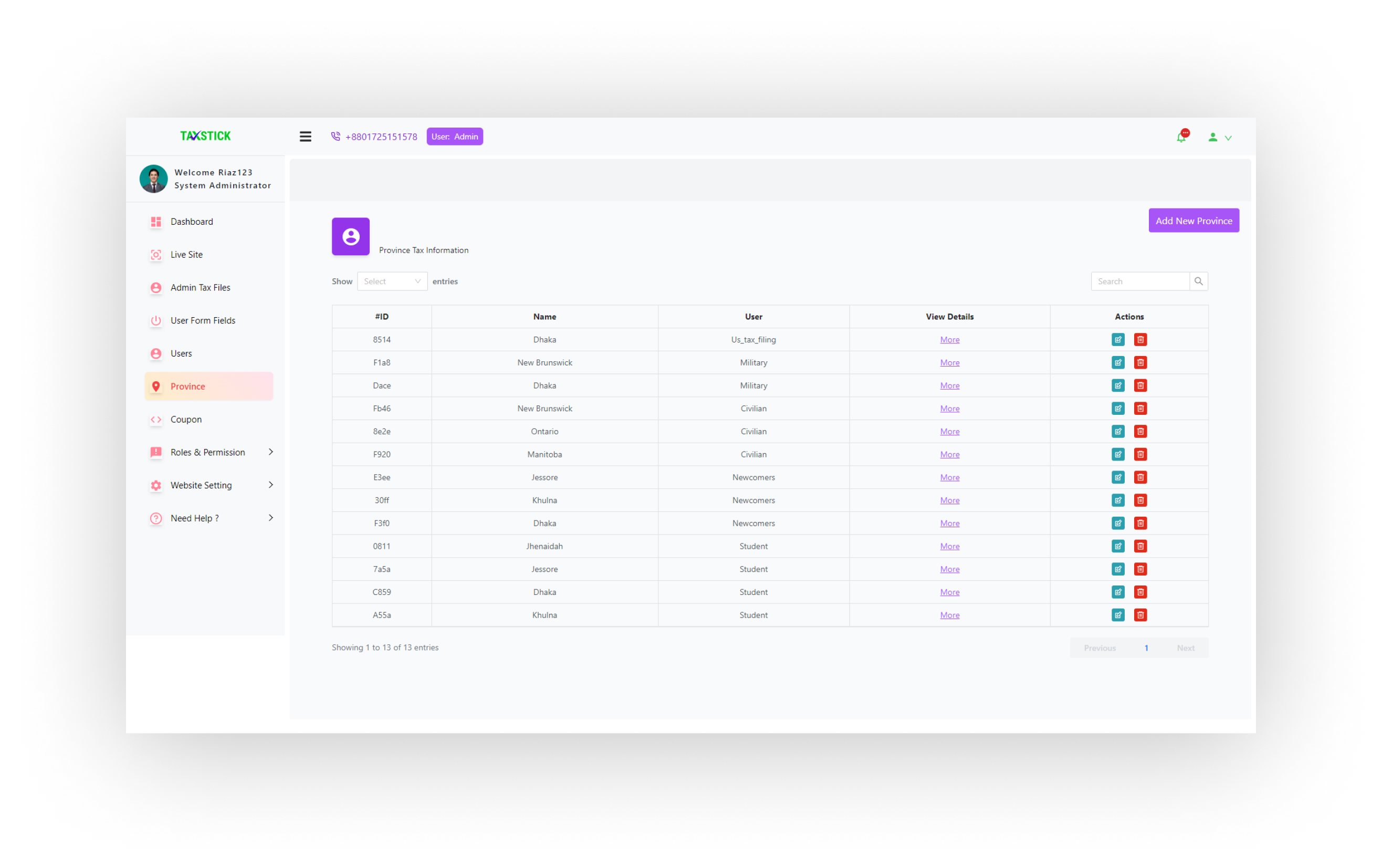Open the notification bell
Image resolution: width=1382 pixels, height=868 pixels.
click(x=1181, y=137)
